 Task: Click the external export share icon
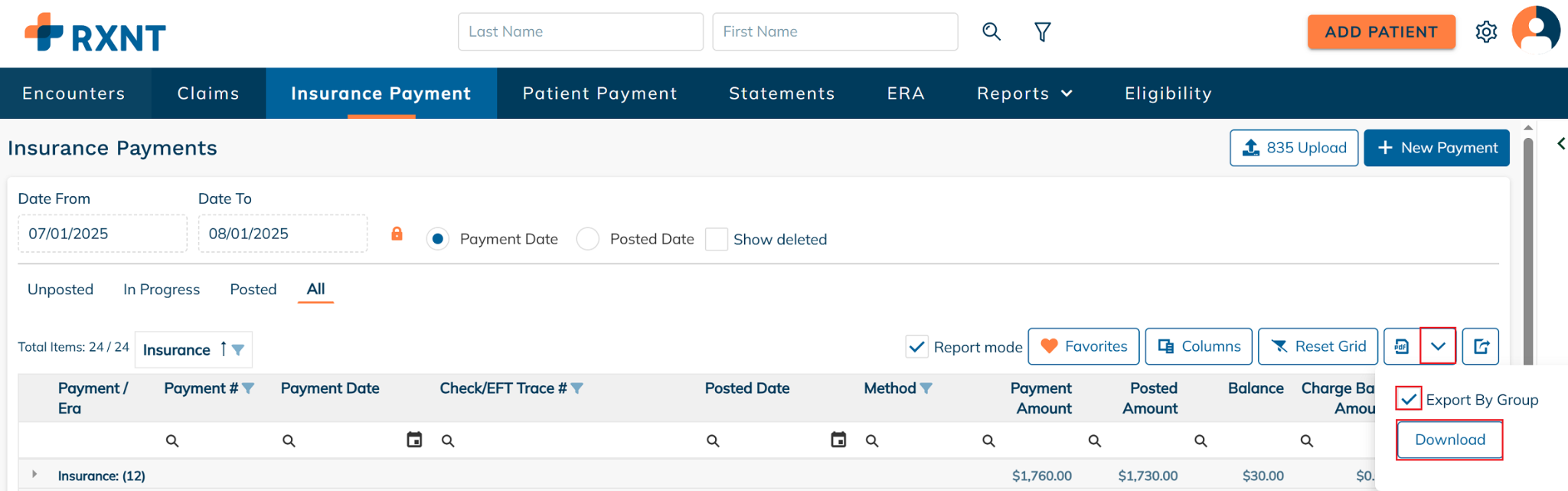click(1481, 346)
